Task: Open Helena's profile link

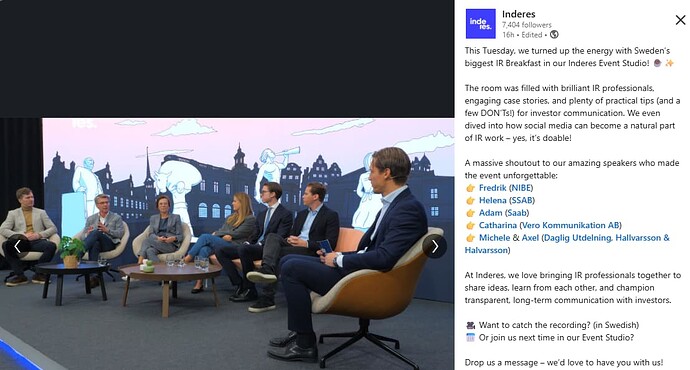Action: pyautogui.click(x=492, y=200)
